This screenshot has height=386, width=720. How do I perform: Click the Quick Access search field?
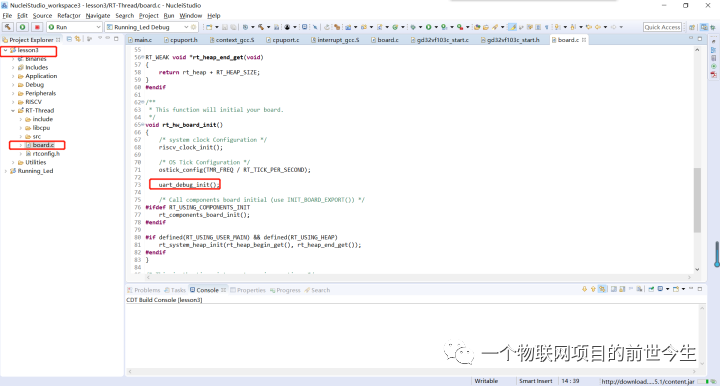tap(662, 27)
